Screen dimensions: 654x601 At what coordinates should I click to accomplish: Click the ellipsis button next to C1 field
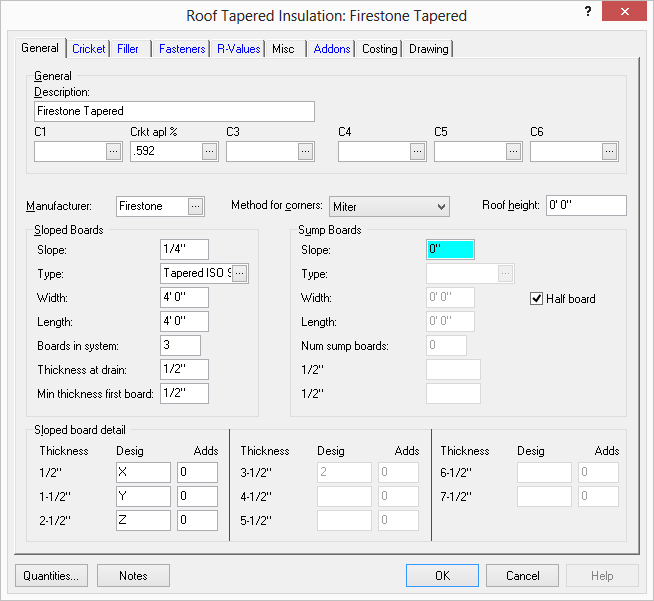113,151
